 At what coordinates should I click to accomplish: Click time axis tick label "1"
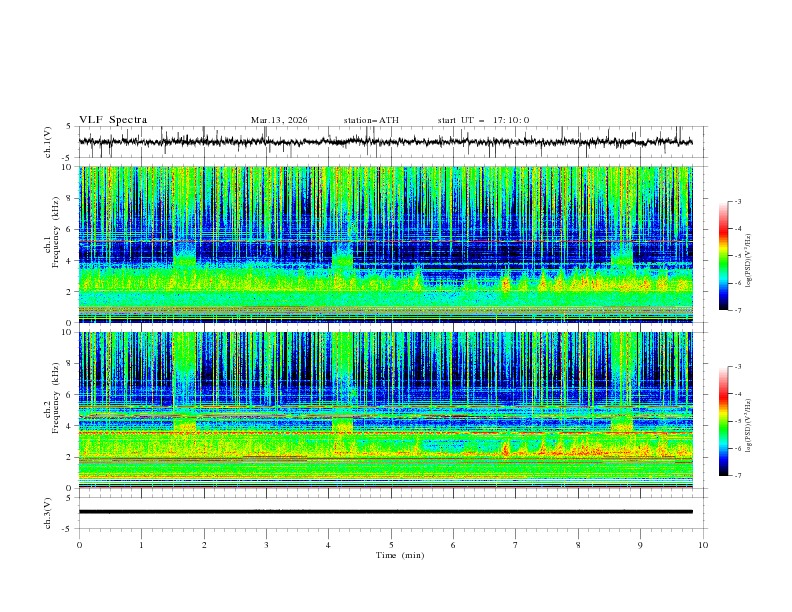(141, 545)
